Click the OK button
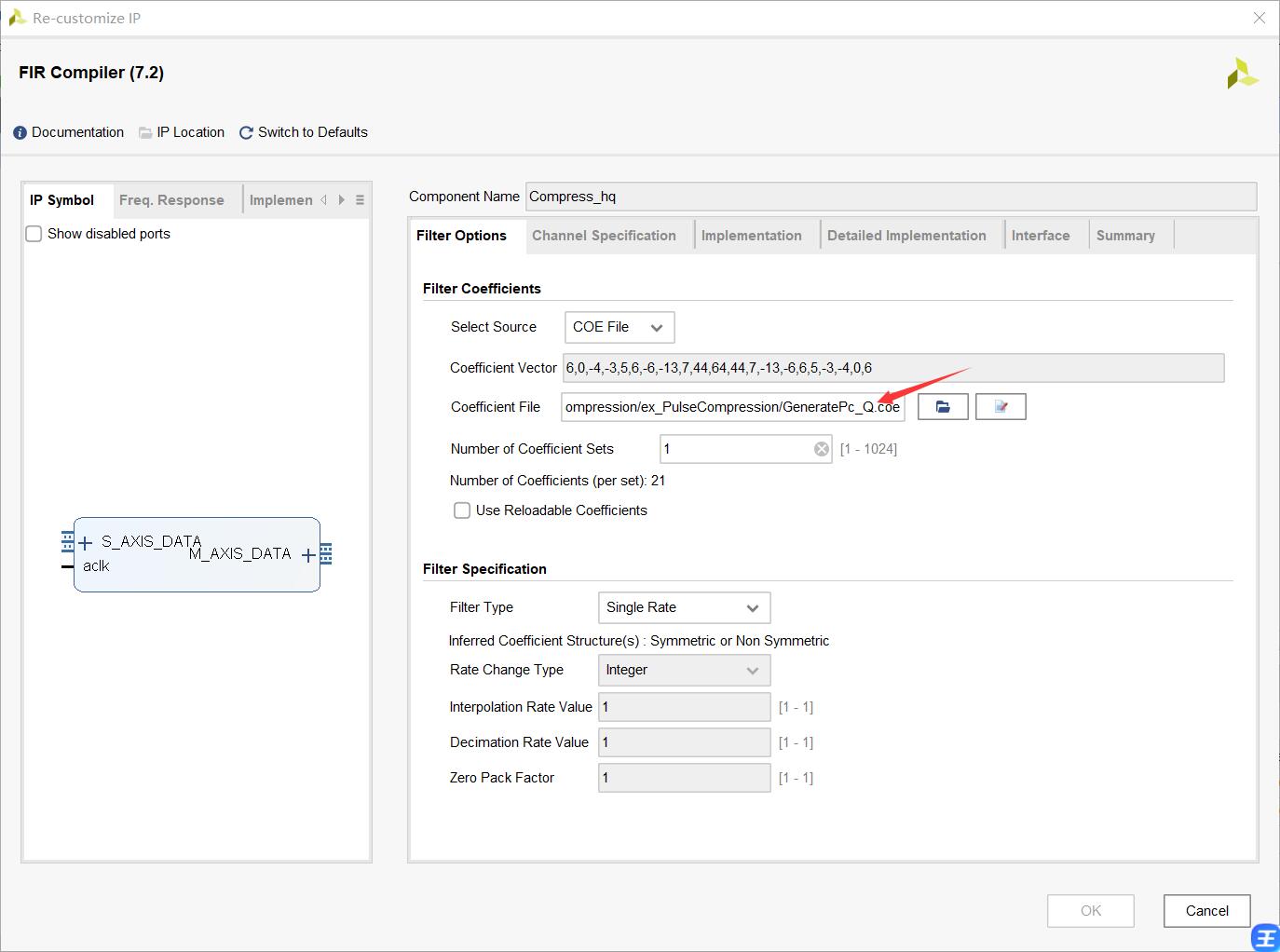The height and width of the screenshot is (952, 1280). [1090, 911]
